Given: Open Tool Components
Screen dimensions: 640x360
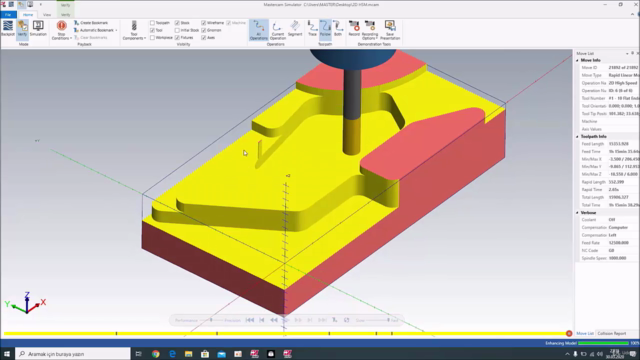Looking at the screenshot, I should coord(134,30).
